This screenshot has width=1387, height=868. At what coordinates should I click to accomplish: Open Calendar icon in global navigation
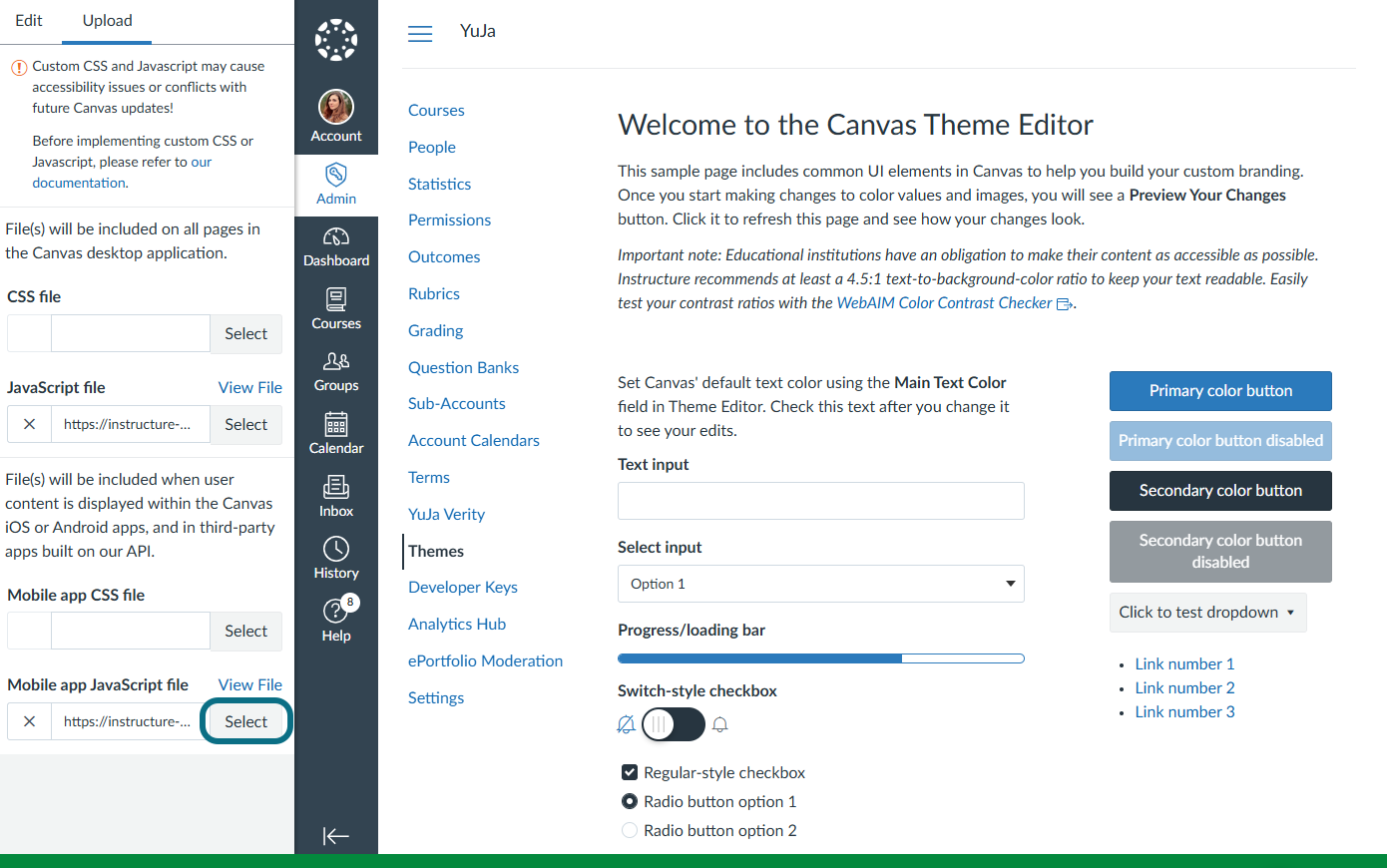[336, 424]
